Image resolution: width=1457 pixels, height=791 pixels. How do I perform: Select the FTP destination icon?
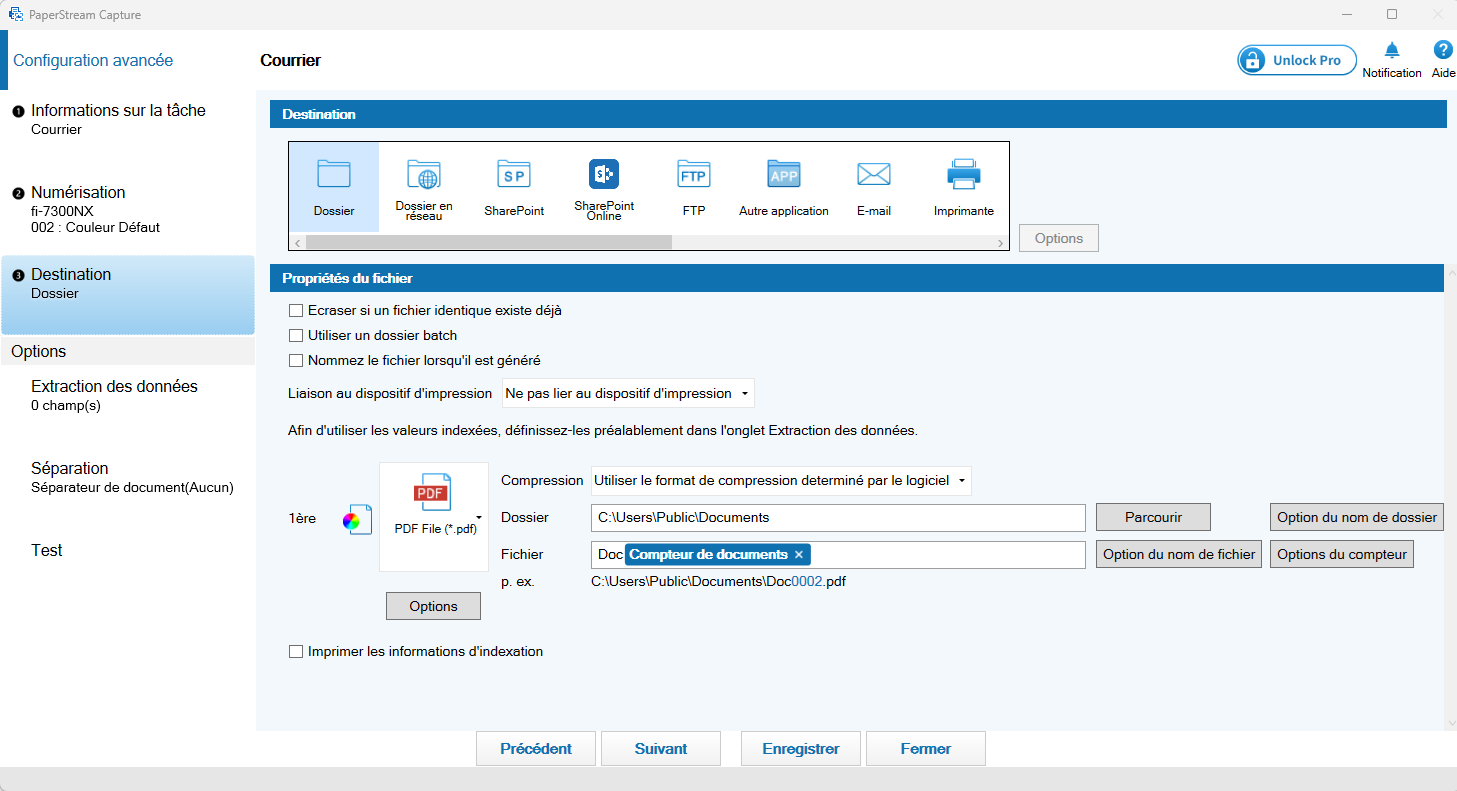[694, 187]
